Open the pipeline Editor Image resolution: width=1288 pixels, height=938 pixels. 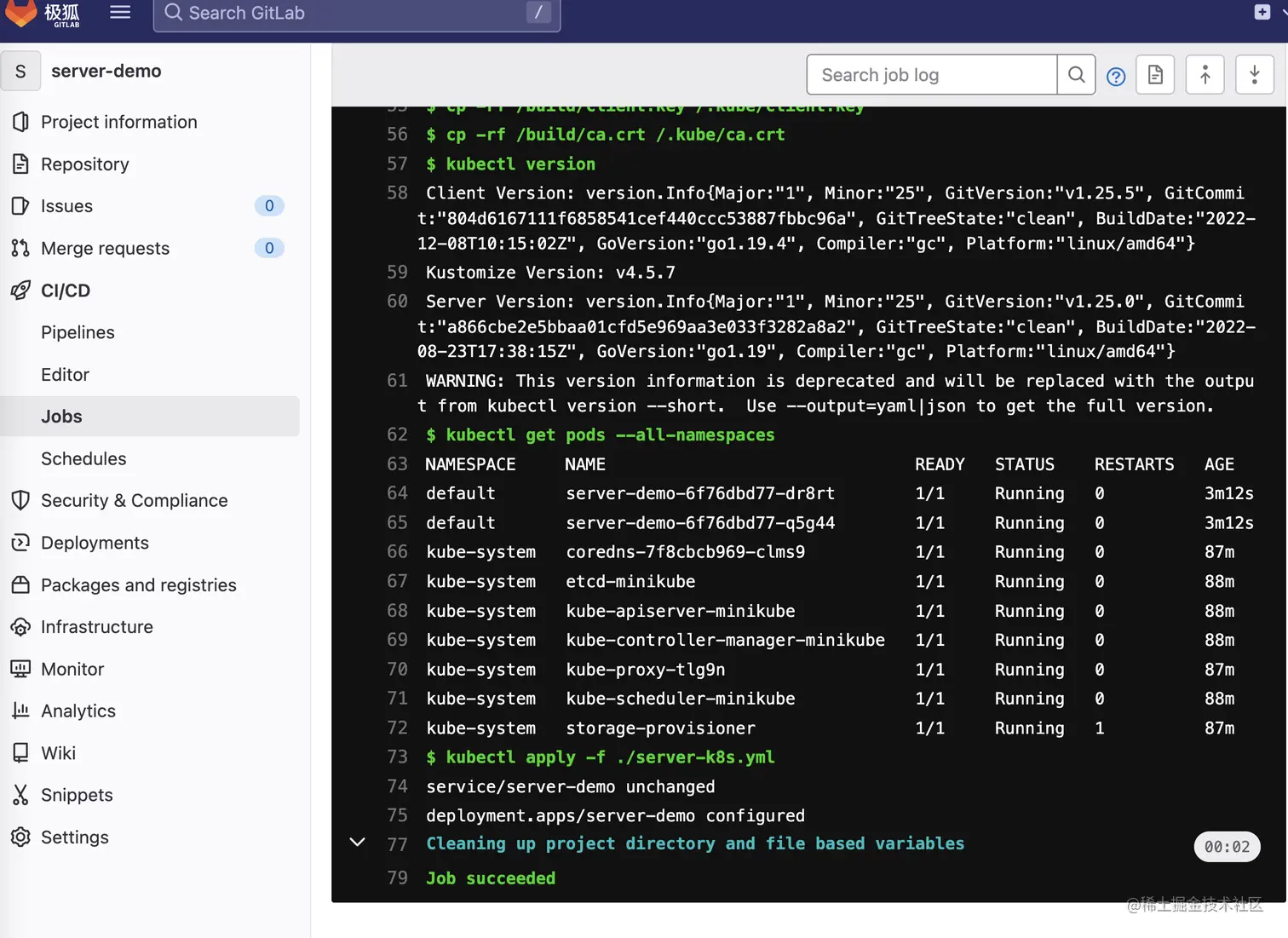pyautogui.click(x=65, y=375)
